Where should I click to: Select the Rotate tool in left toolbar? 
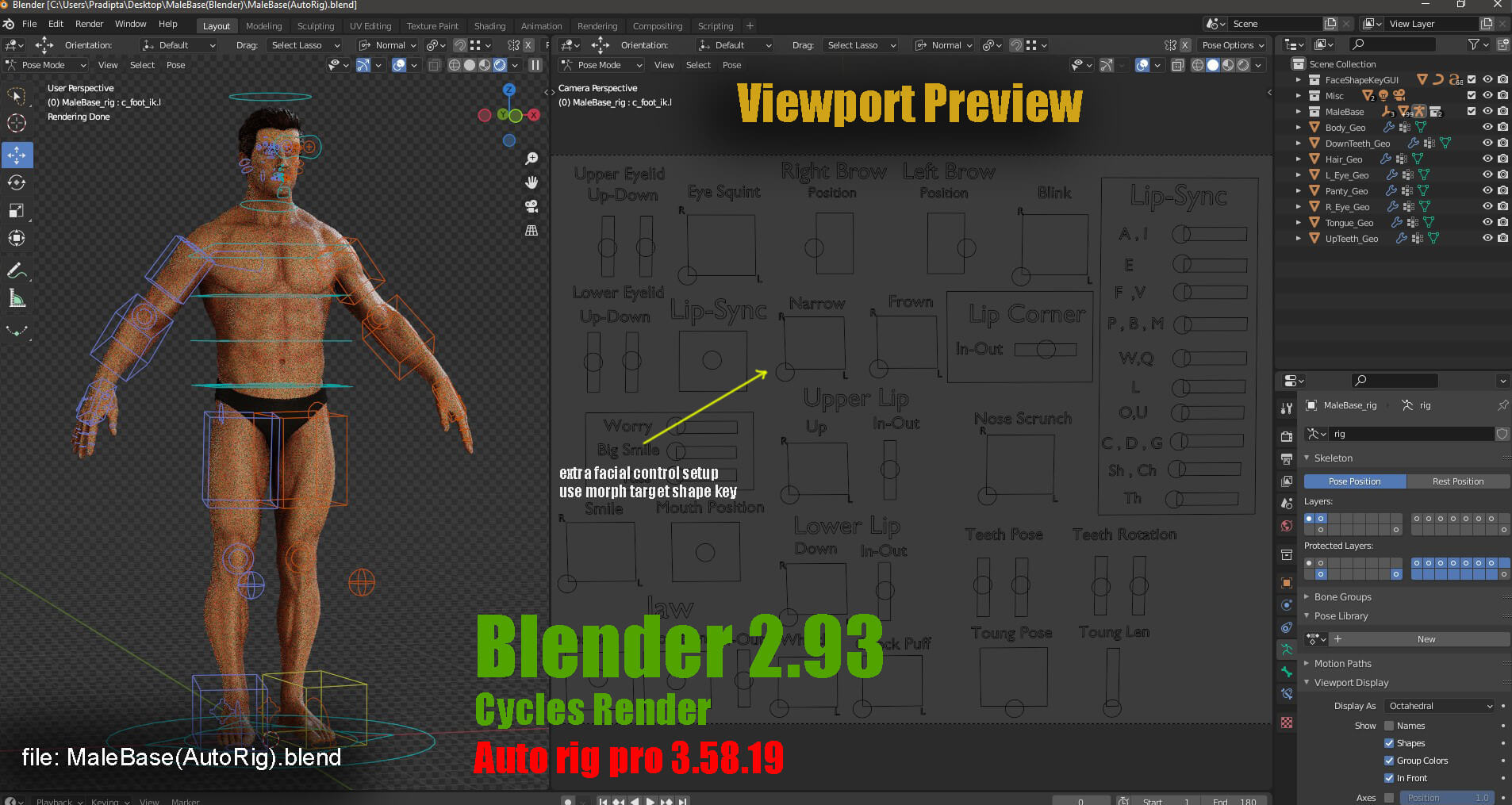coord(17,182)
